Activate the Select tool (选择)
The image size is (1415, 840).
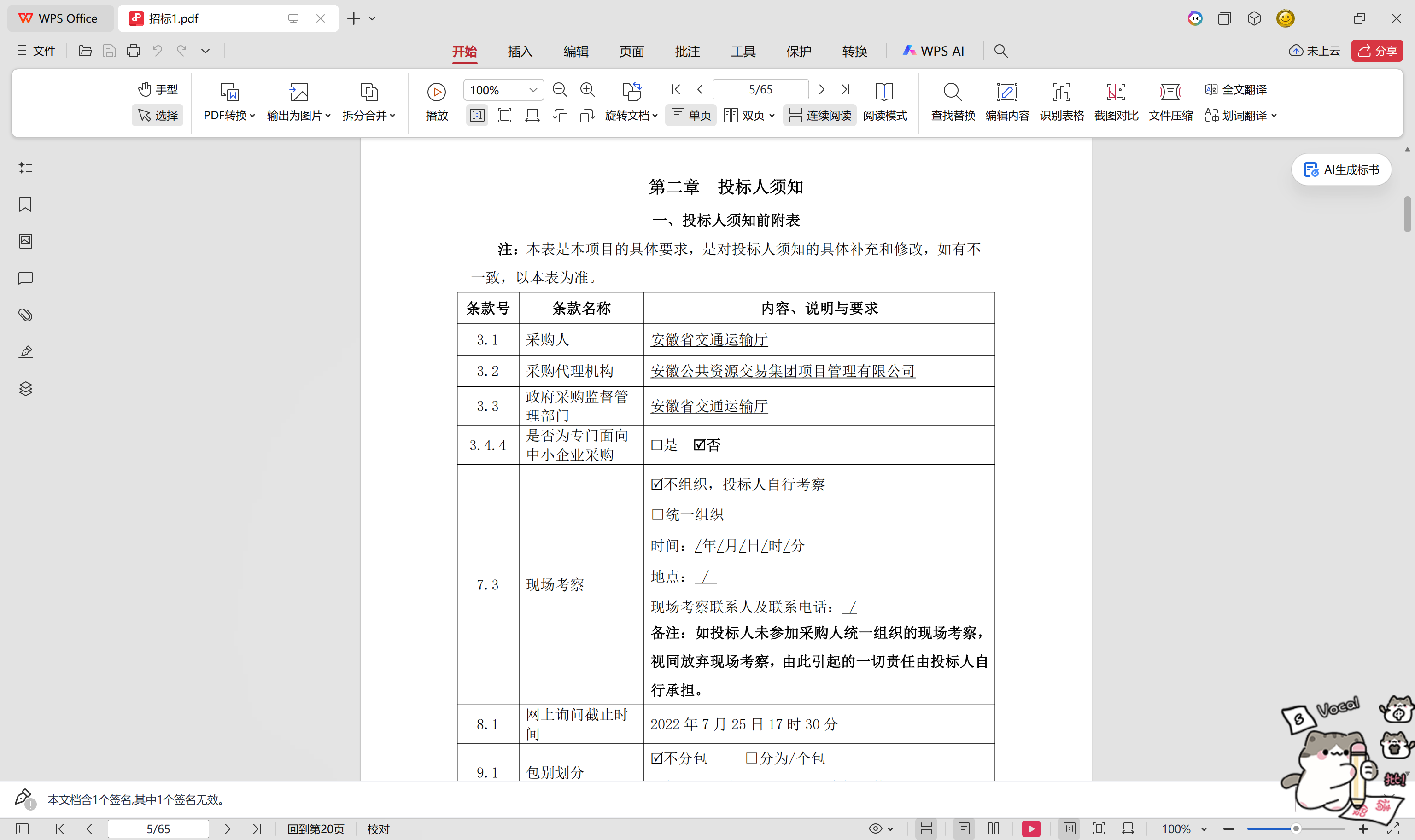click(x=158, y=116)
